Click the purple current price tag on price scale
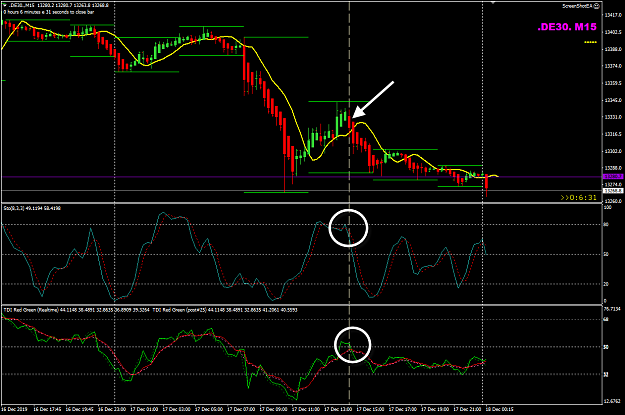Image resolution: width=625 pixels, height=415 pixels. (x=613, y=176)
